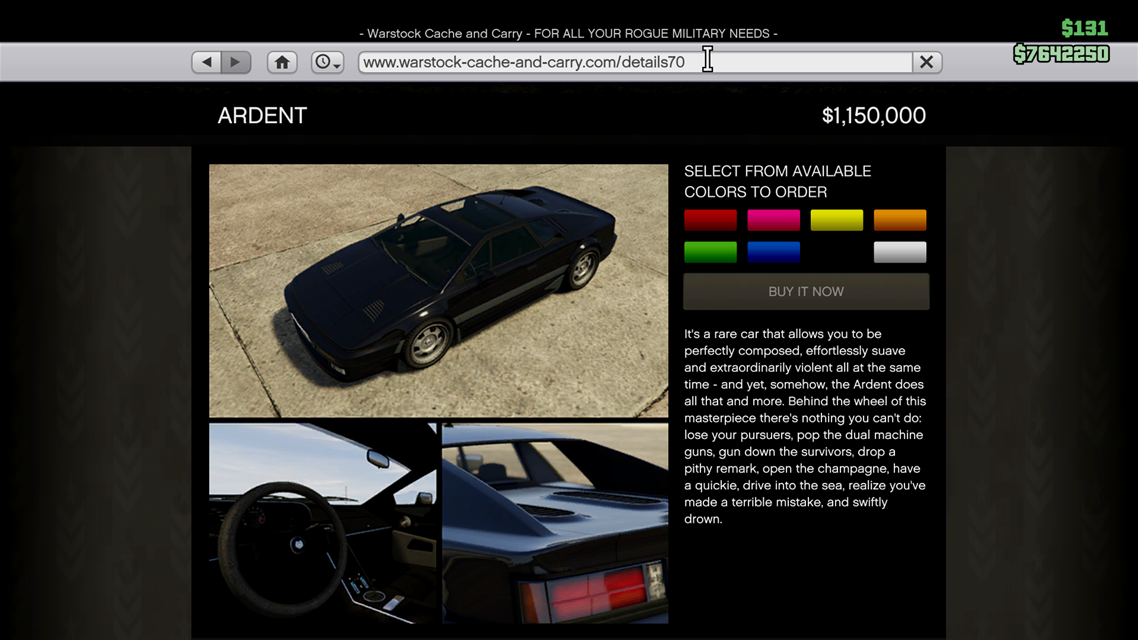The image size is (1138, 640).
Task: Close the browser with the X button
Action: pos(927,62)
